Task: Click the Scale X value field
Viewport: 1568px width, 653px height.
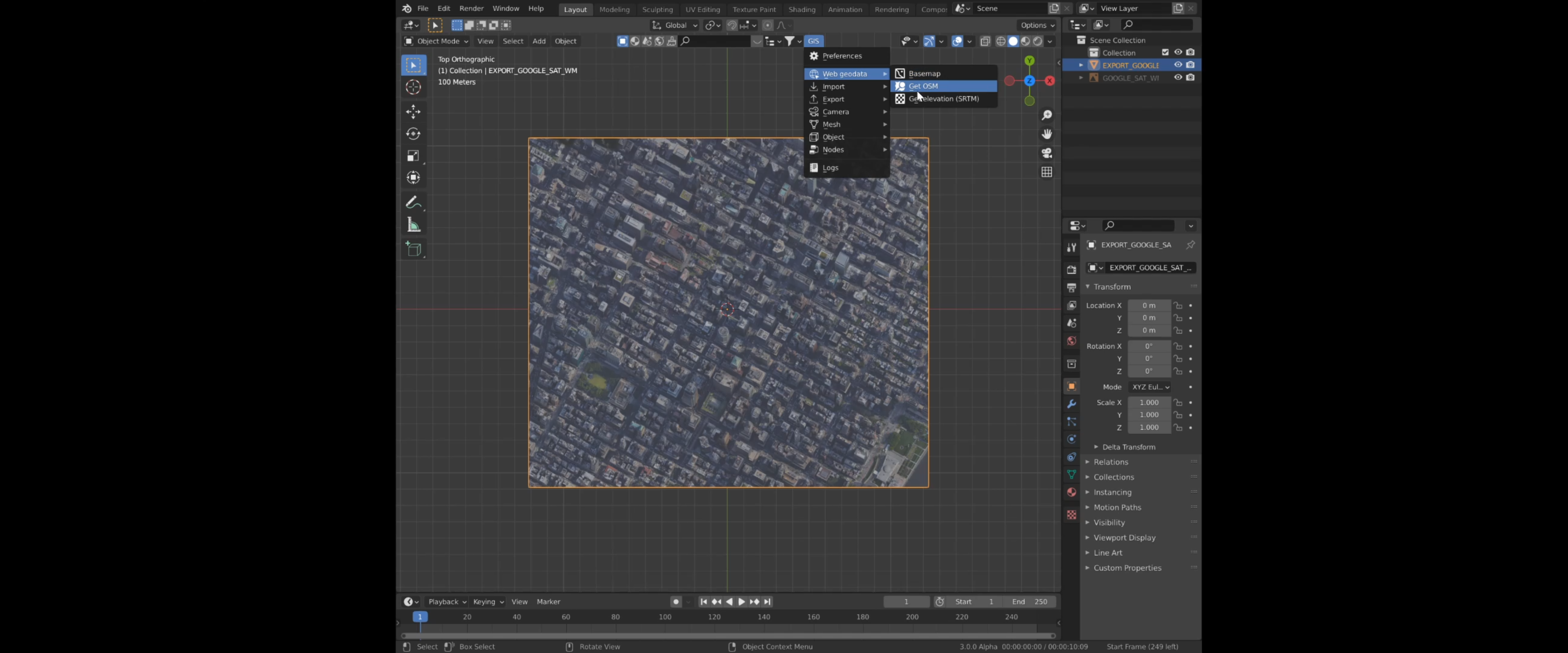Action: [1149, 402]
